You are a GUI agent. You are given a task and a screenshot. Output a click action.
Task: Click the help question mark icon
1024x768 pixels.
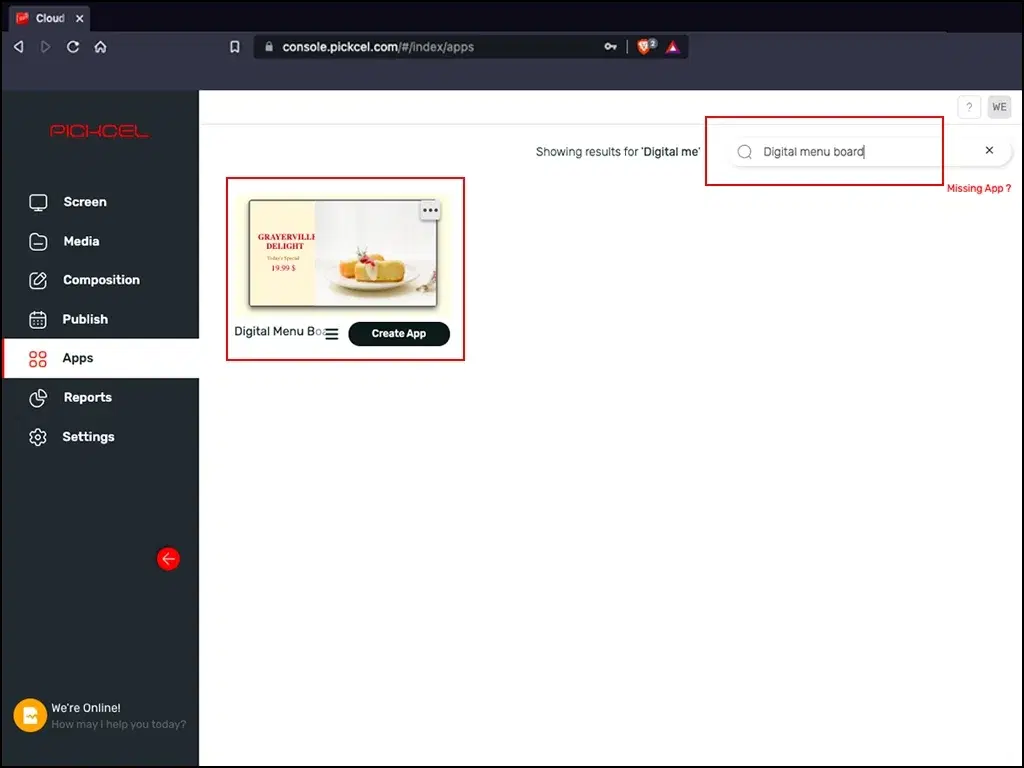(x=968, y=107)
